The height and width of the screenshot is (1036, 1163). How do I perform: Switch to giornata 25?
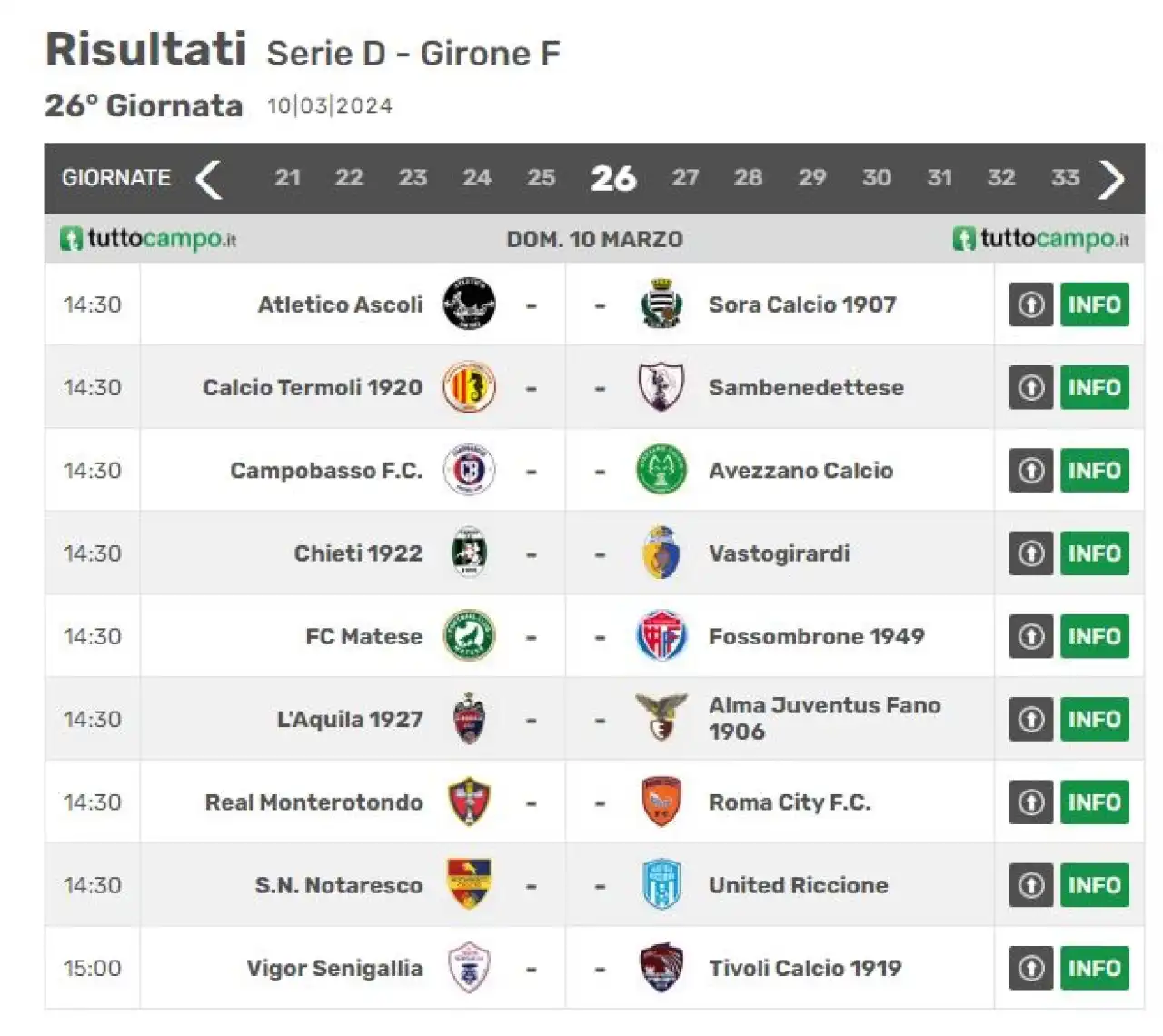(x=541, y=178)
